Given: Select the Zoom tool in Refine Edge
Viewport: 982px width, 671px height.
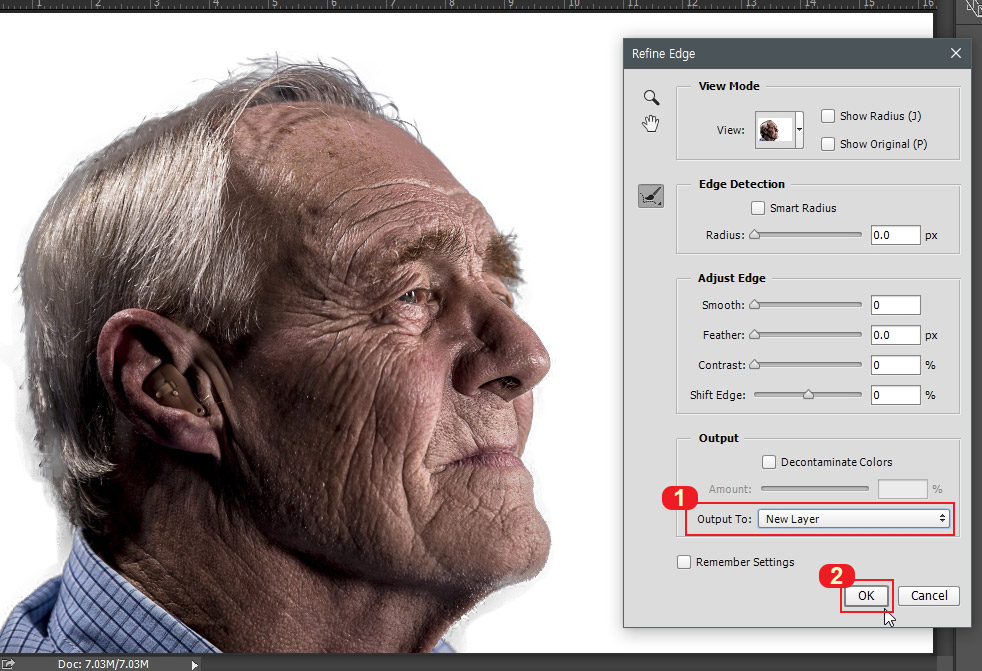Looking at the screenshot, I should [651, 97].
